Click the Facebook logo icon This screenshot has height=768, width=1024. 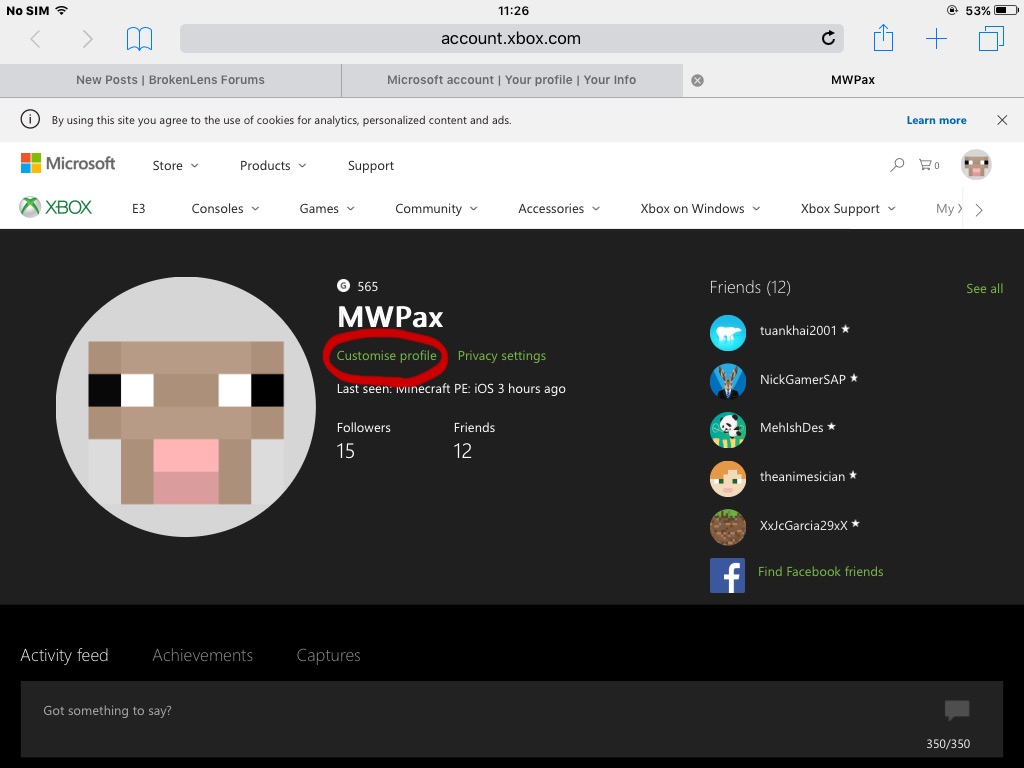(728, 575)
